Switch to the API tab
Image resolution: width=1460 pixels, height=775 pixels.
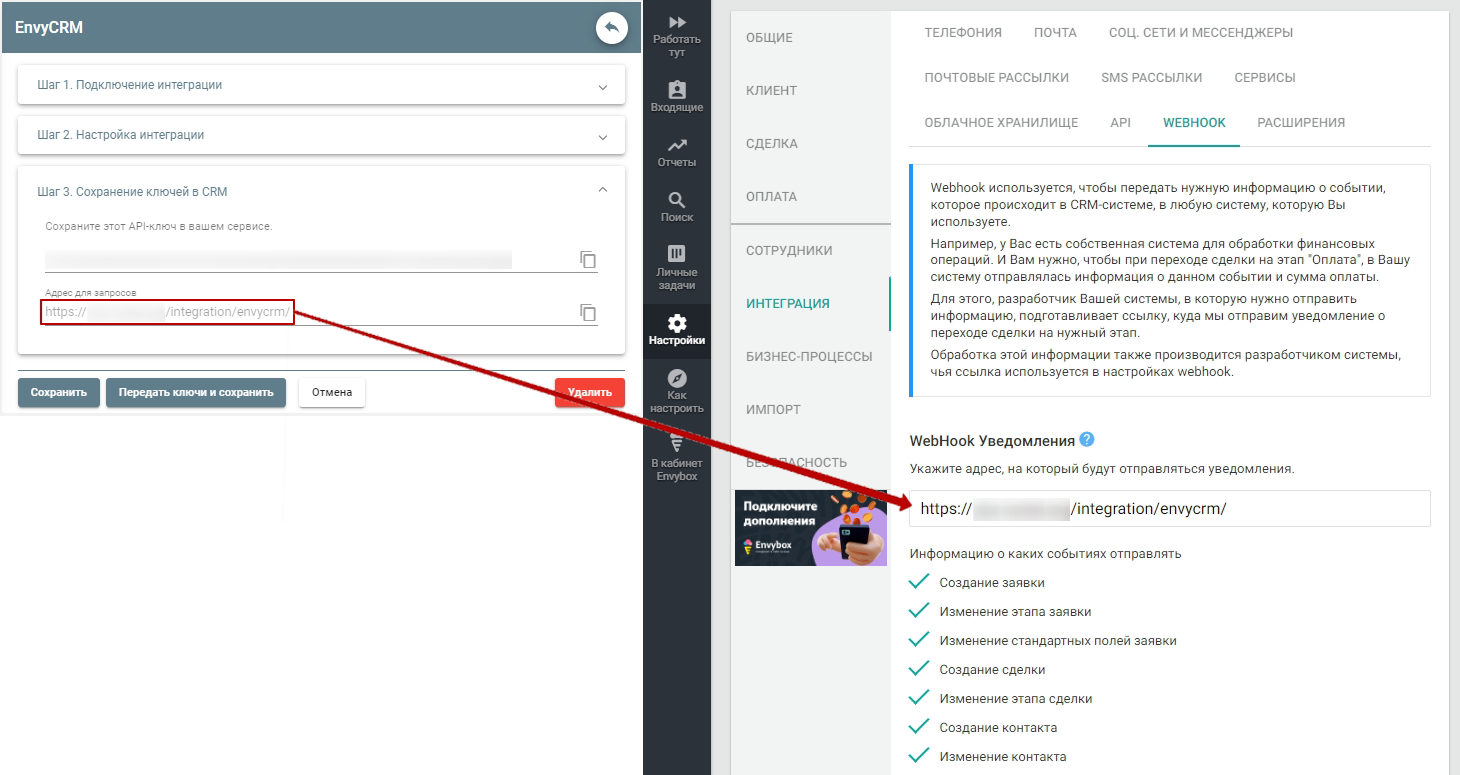(x=1120, y=122)
